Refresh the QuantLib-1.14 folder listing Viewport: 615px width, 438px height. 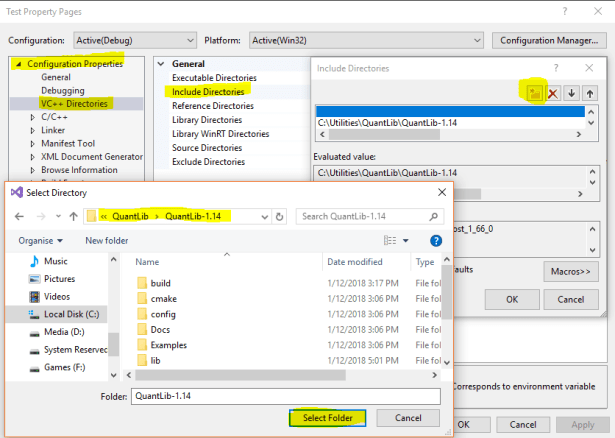[x=279, y=216]
